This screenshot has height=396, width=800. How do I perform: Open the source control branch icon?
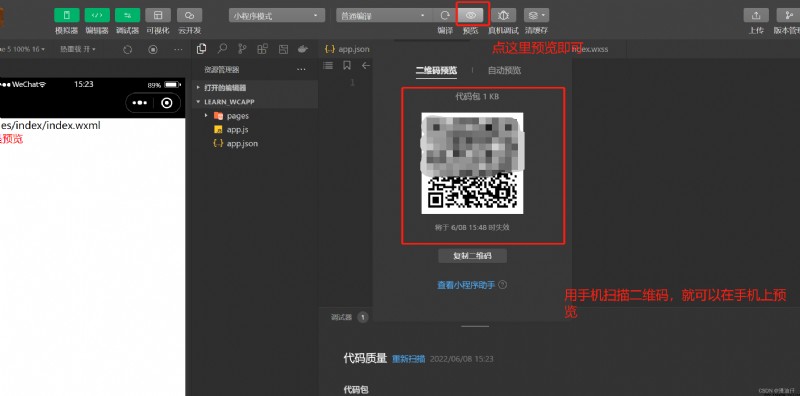(242, 49)
